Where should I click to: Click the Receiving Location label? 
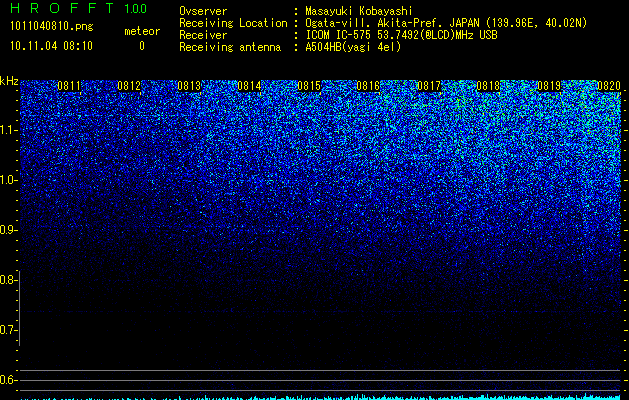point(233,23)
